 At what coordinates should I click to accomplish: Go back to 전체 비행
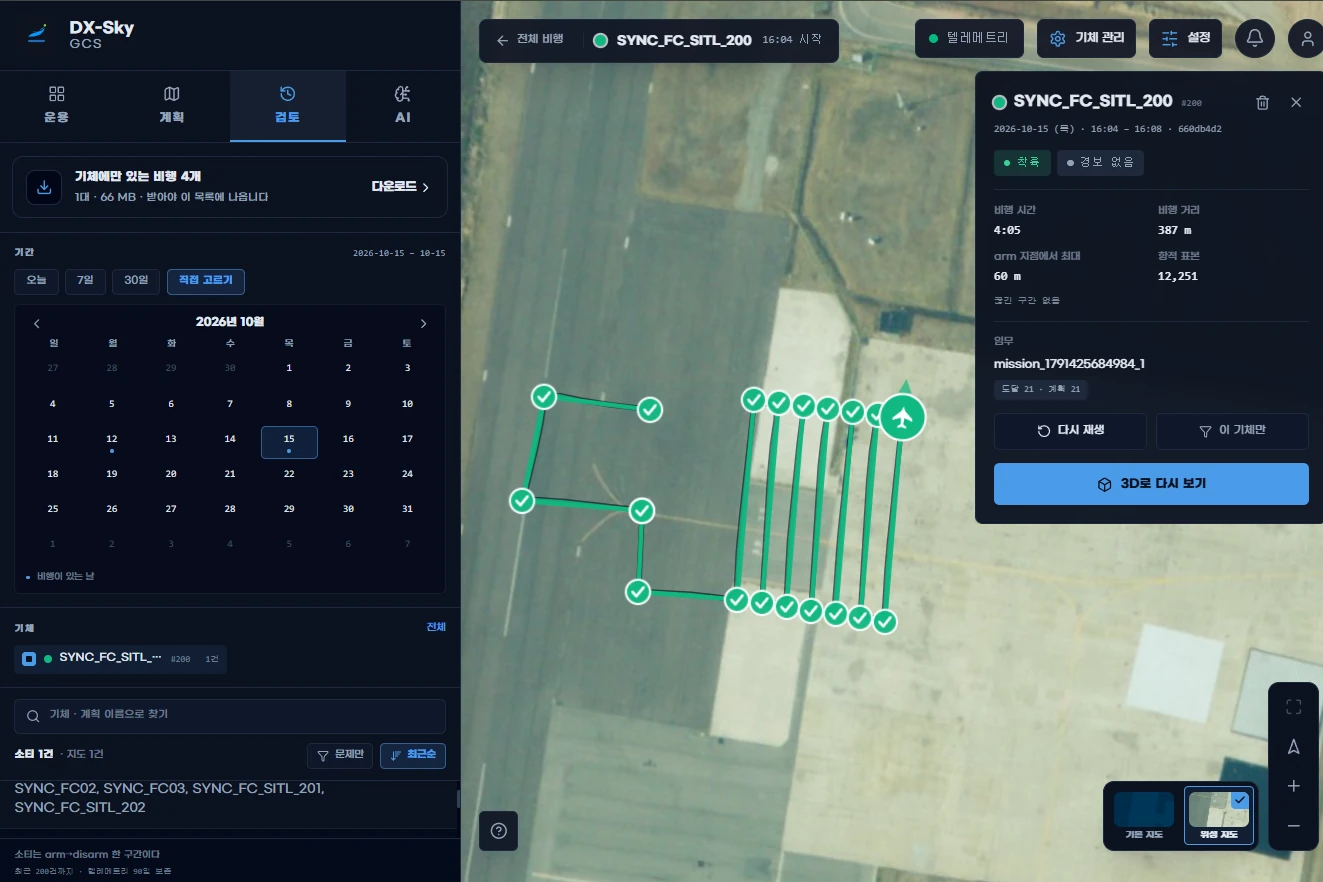(530, 40)
